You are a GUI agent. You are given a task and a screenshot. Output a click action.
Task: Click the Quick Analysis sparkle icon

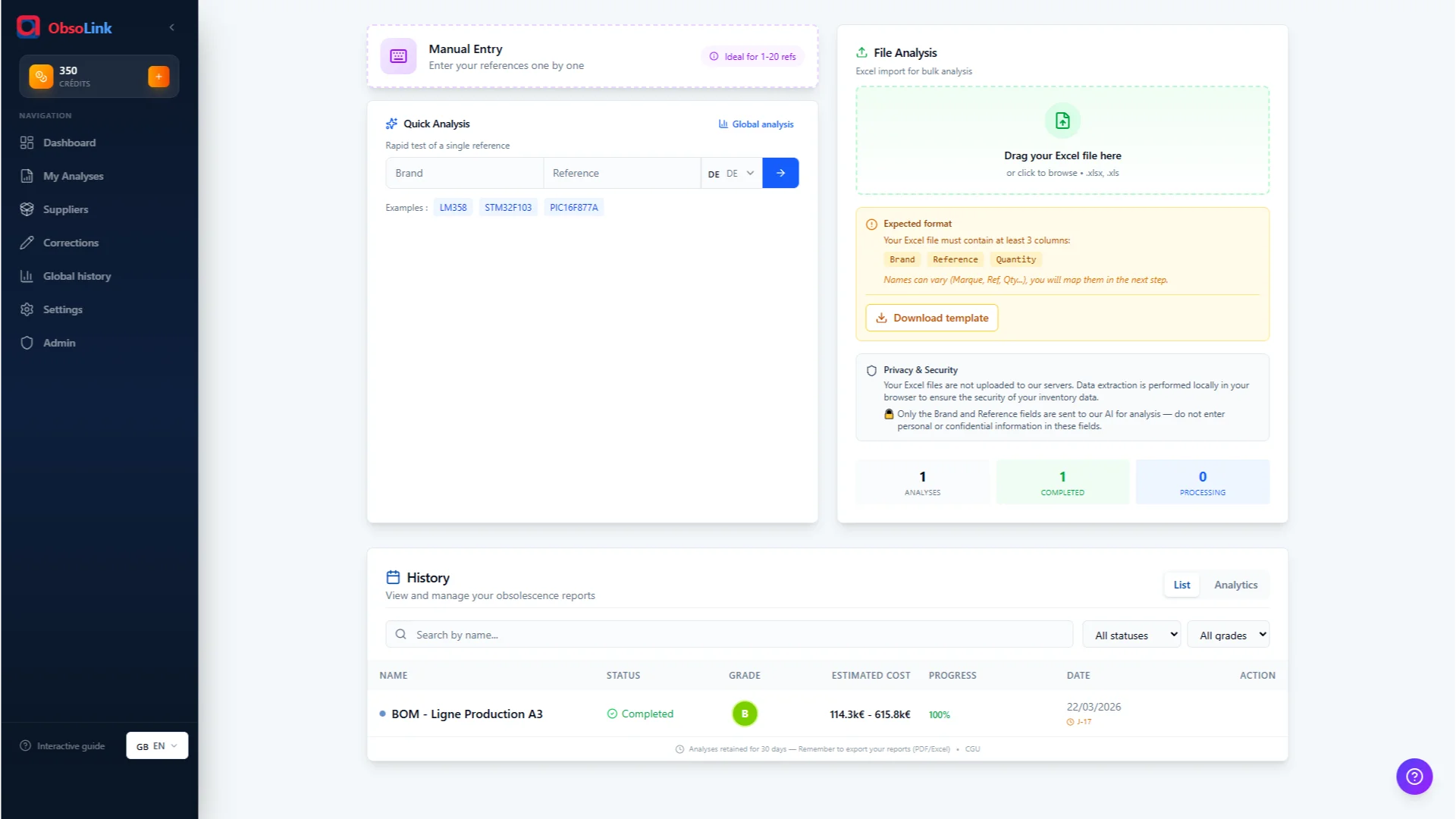[391, 124]
